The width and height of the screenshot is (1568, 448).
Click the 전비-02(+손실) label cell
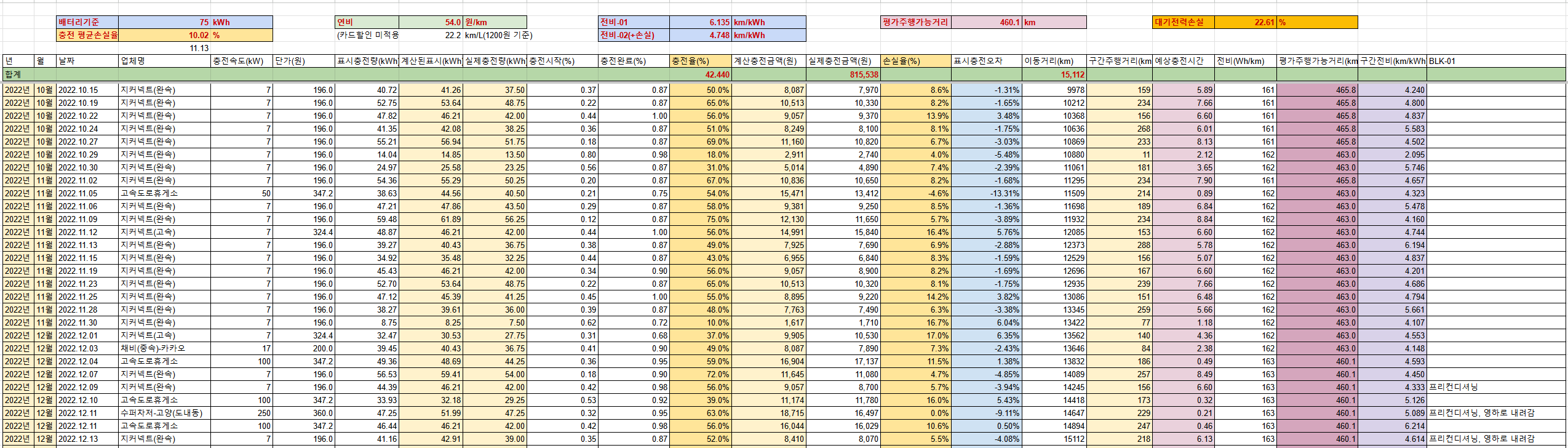pyautogui.click(x=634, y=35)
